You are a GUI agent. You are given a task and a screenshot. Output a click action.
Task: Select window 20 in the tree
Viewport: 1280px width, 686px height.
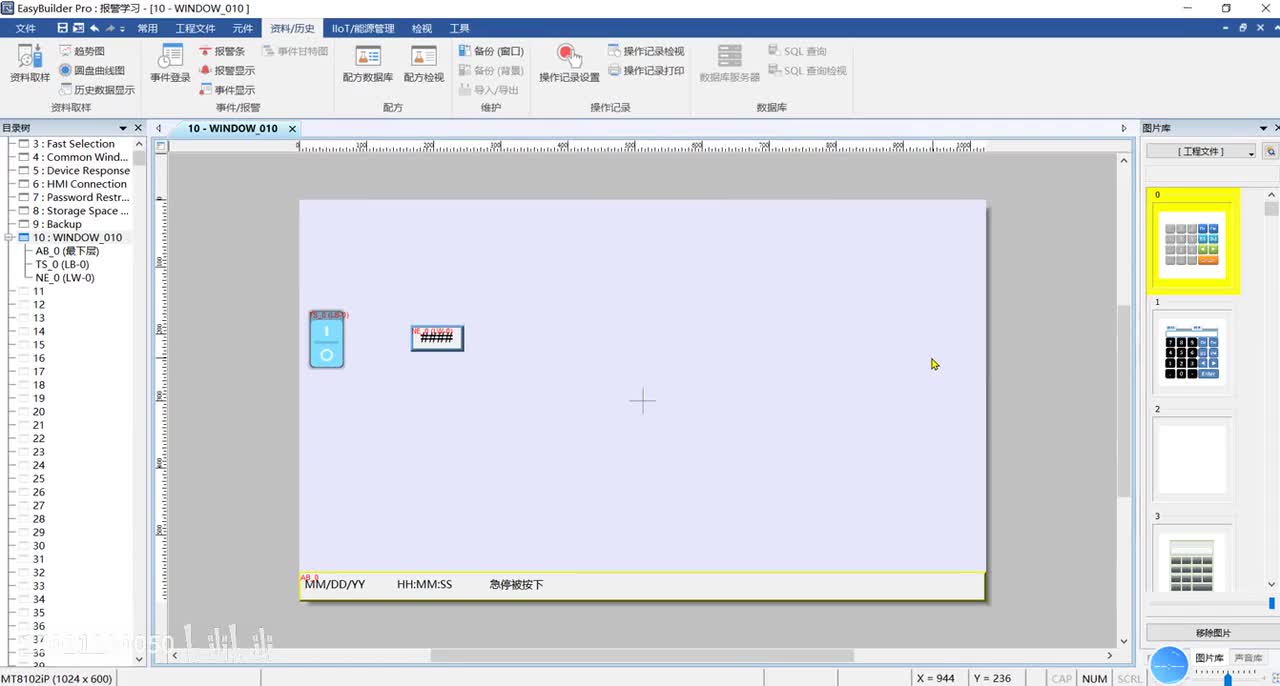pos(38,412)
